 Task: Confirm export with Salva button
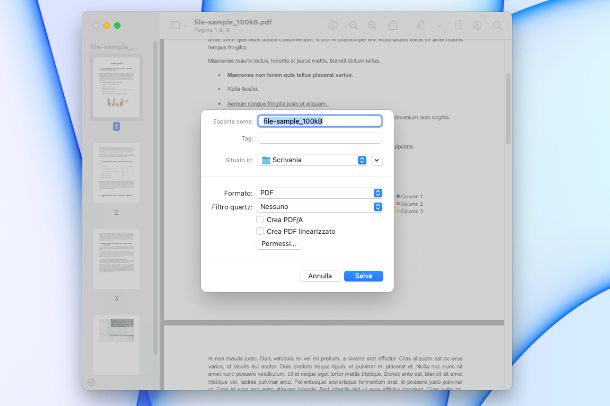point(363,276)
